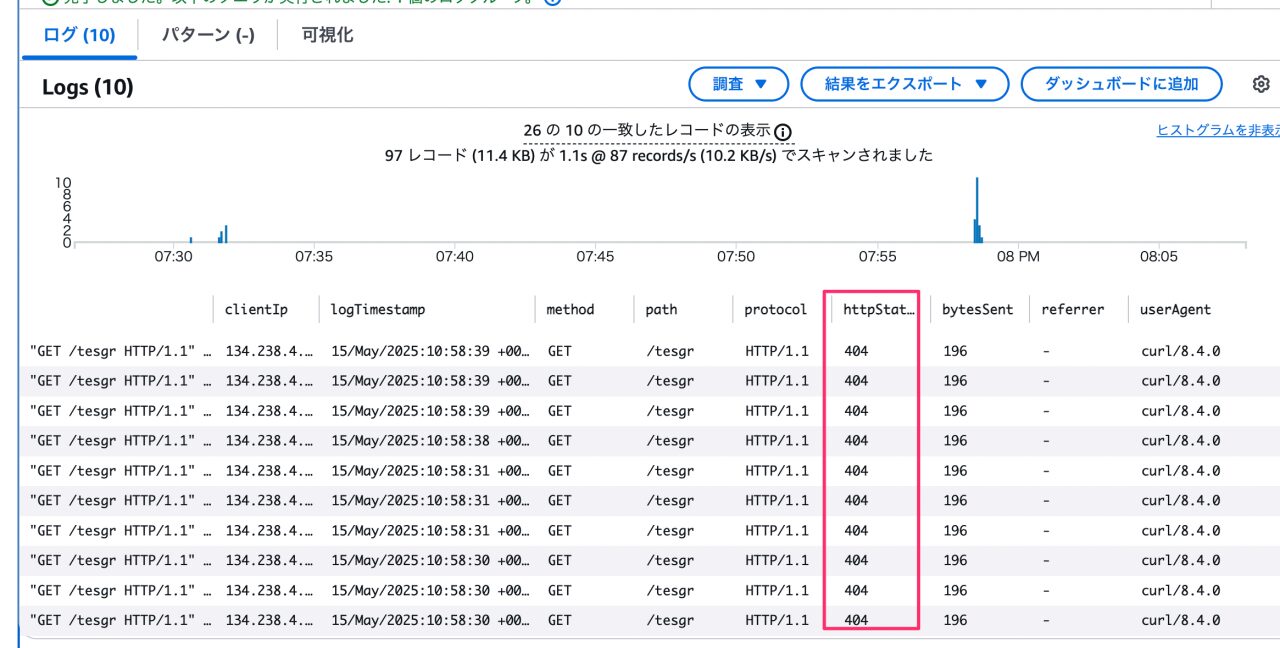Image resolution: width=1280 pixels, height=648 pixels.
Task: Click the bytesSent column header
Action: (x=977, y=310)
